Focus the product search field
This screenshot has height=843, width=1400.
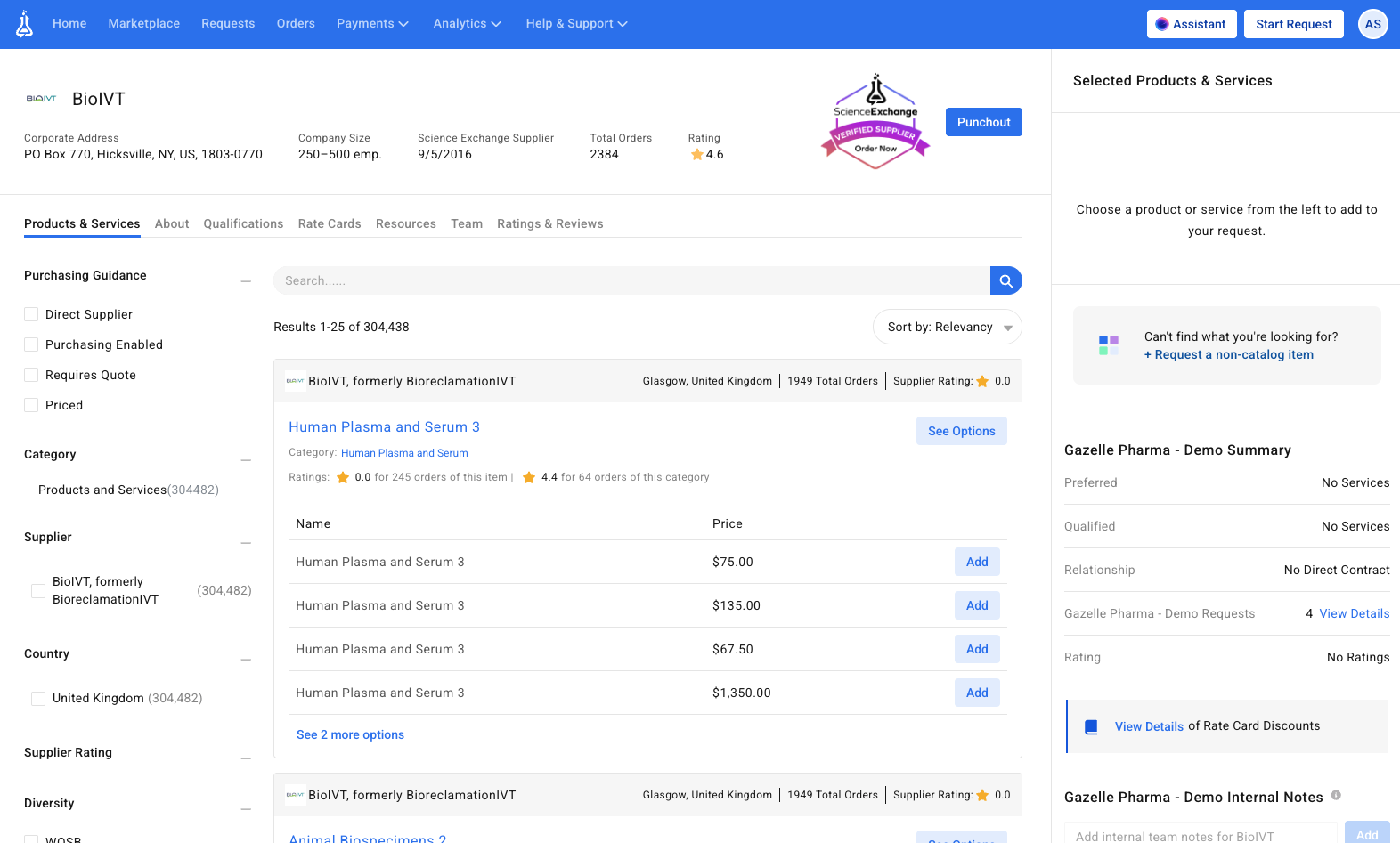[x=631, y=280]
